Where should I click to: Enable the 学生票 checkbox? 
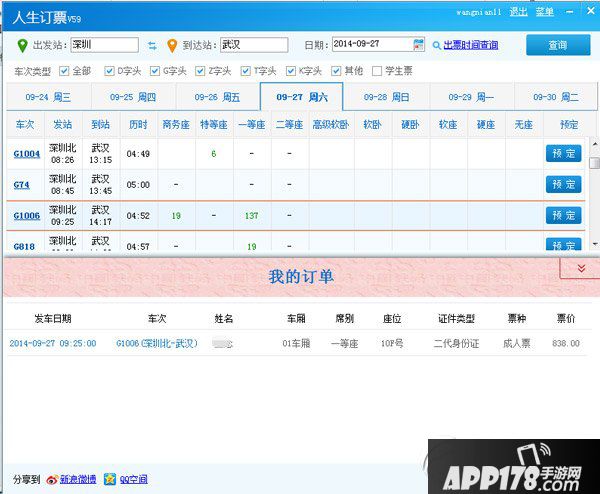click(377, 71)
